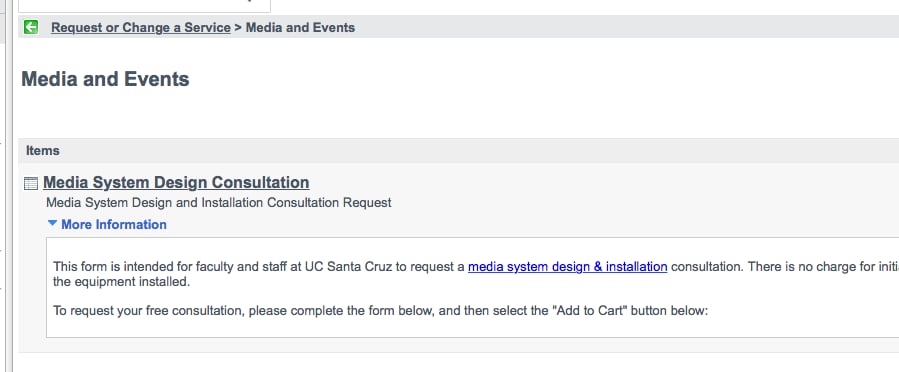Click the Media and Events page heading
This screenshot has height=372, width=899.
[105, 79]
